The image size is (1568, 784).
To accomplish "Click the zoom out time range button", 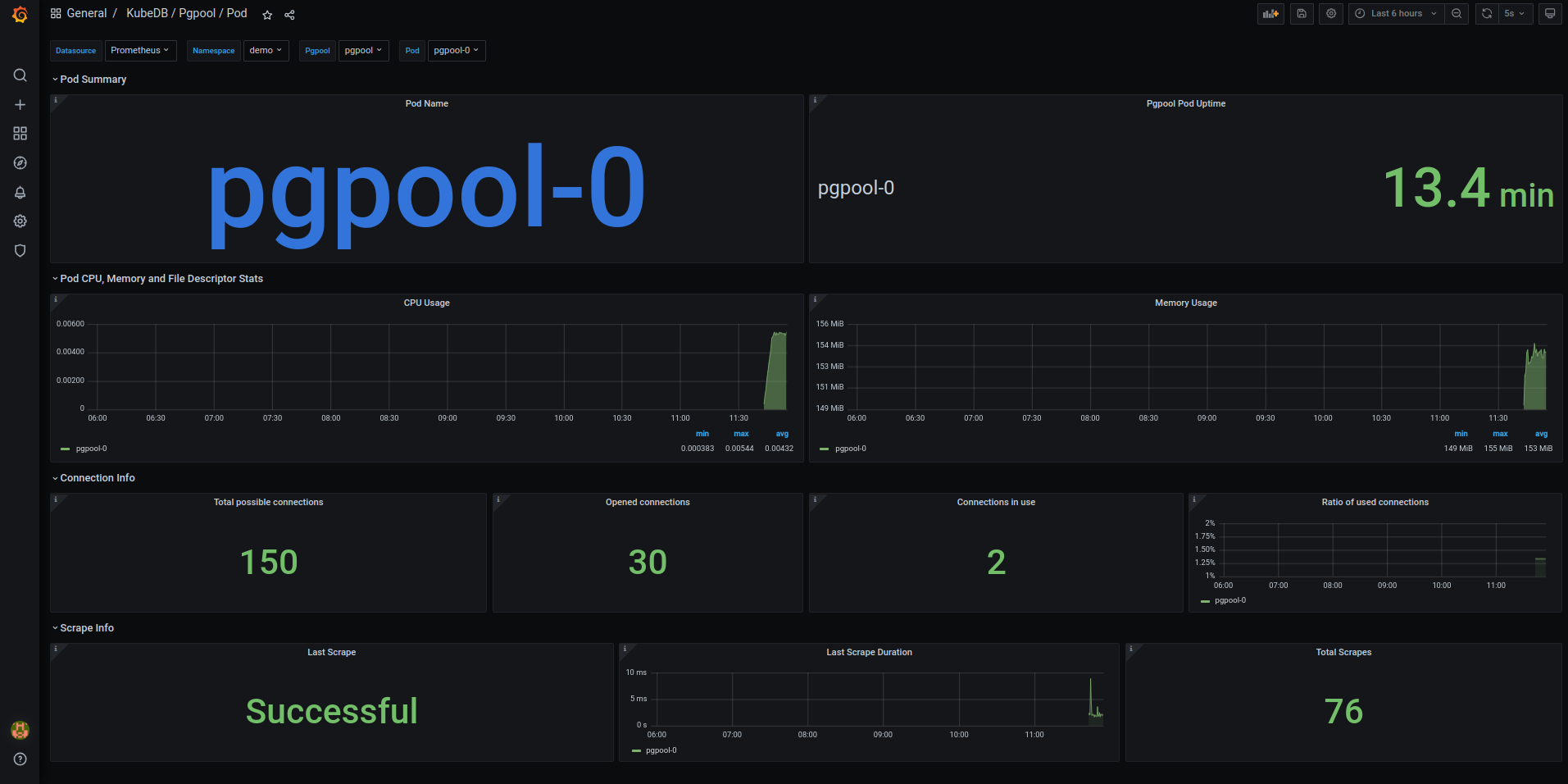I will click(1457, 13).
